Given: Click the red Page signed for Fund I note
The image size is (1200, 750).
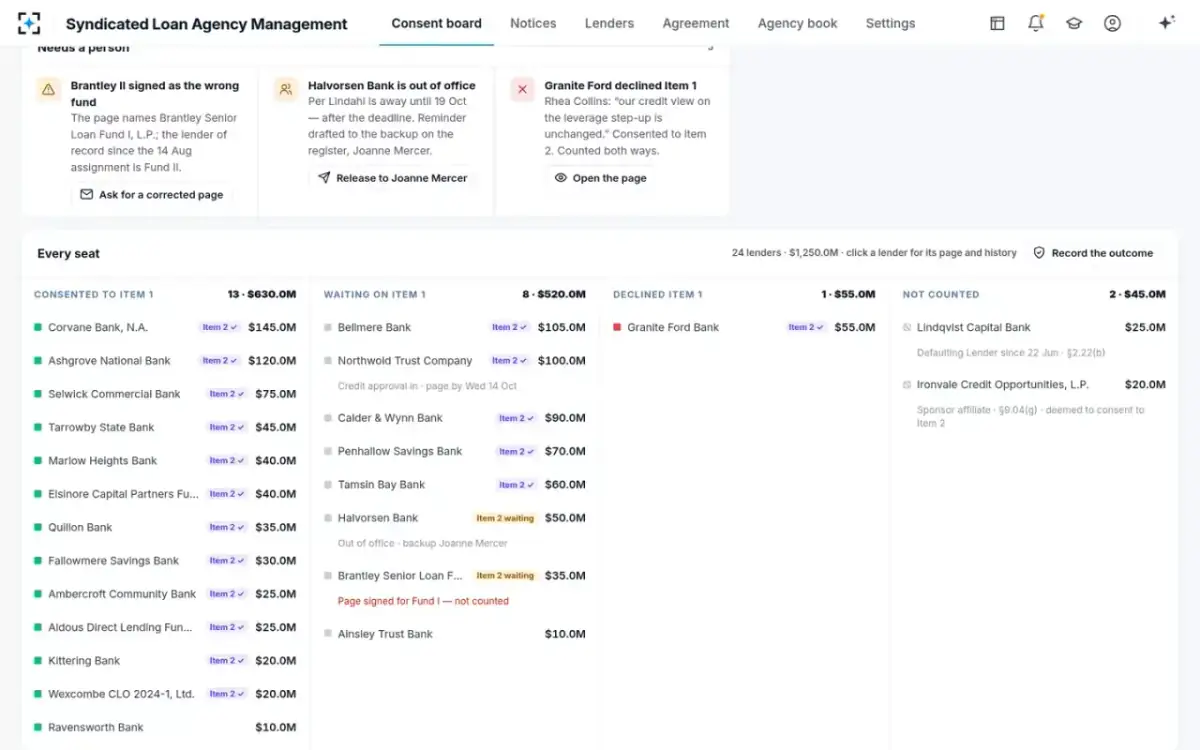Looking at the screenshot, I should coord(423,601).
